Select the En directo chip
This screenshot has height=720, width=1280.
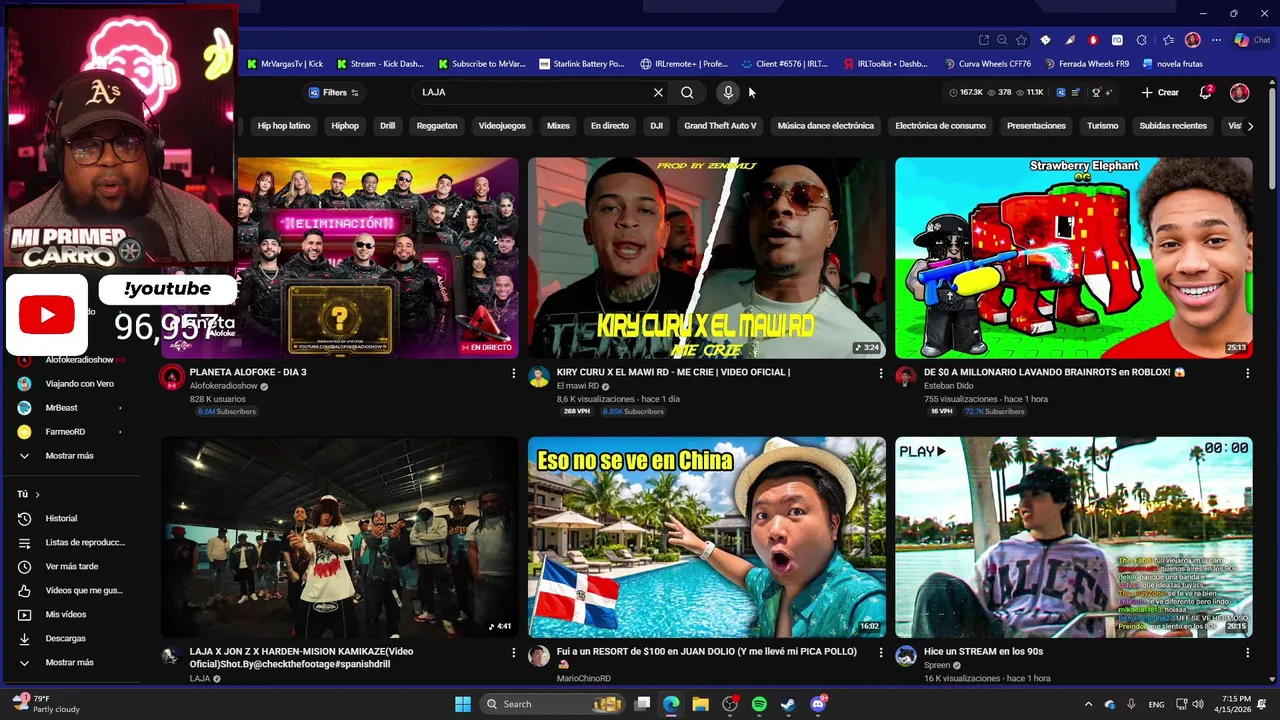[609, 126]
